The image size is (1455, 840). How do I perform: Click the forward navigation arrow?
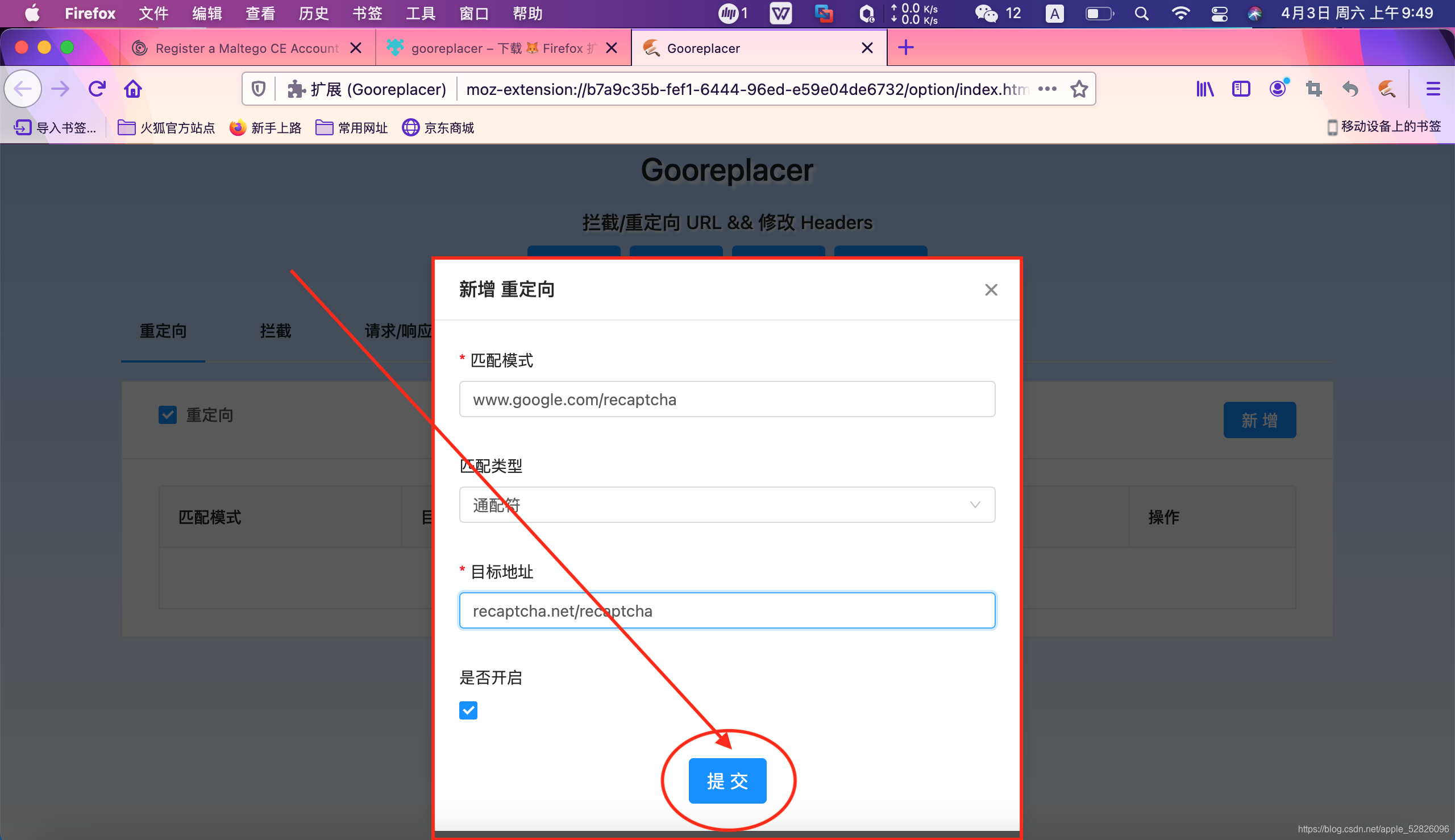60,89
